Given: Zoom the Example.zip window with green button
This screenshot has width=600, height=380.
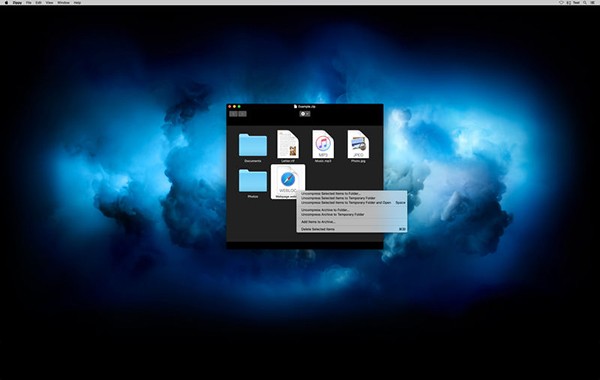Looking at the screenshot, I should pyautogui.click(x=239, y=106).
